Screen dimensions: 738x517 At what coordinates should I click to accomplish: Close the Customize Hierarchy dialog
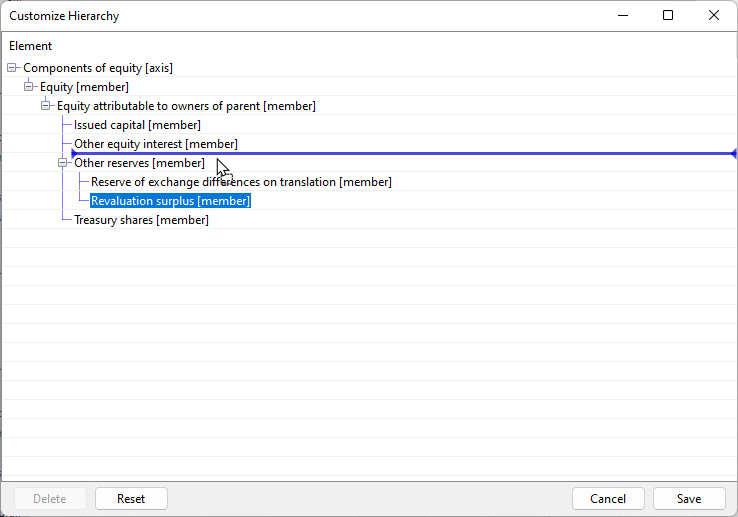(x=714, y=16)
